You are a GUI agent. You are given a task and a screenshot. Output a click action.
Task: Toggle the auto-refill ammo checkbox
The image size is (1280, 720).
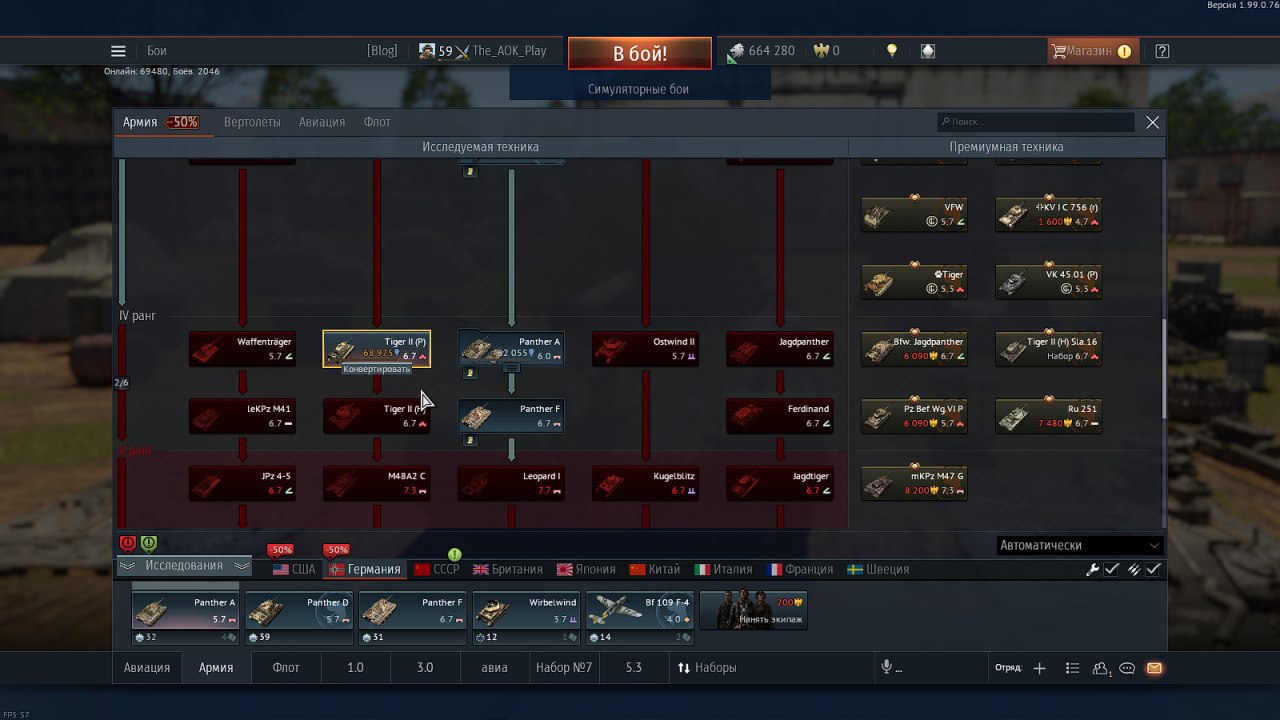click(1153, 569)
